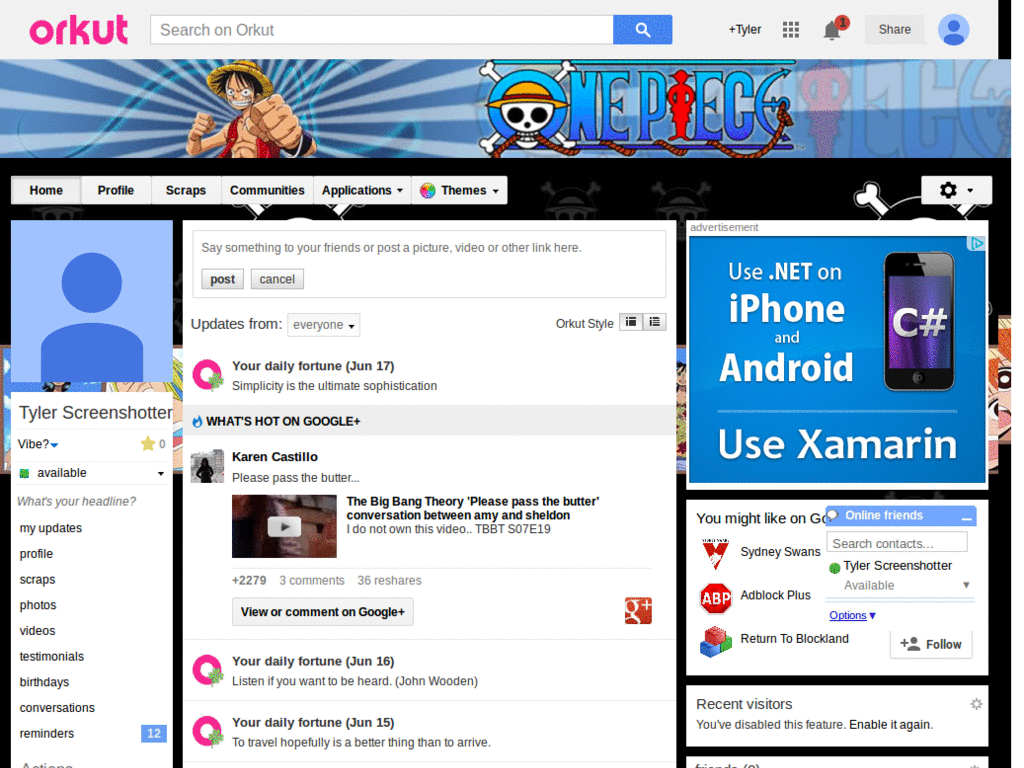Open the Google apps grid icon
Image resolution: width=1024 pixels, height=768 pixels.
(x=791, y=29)
